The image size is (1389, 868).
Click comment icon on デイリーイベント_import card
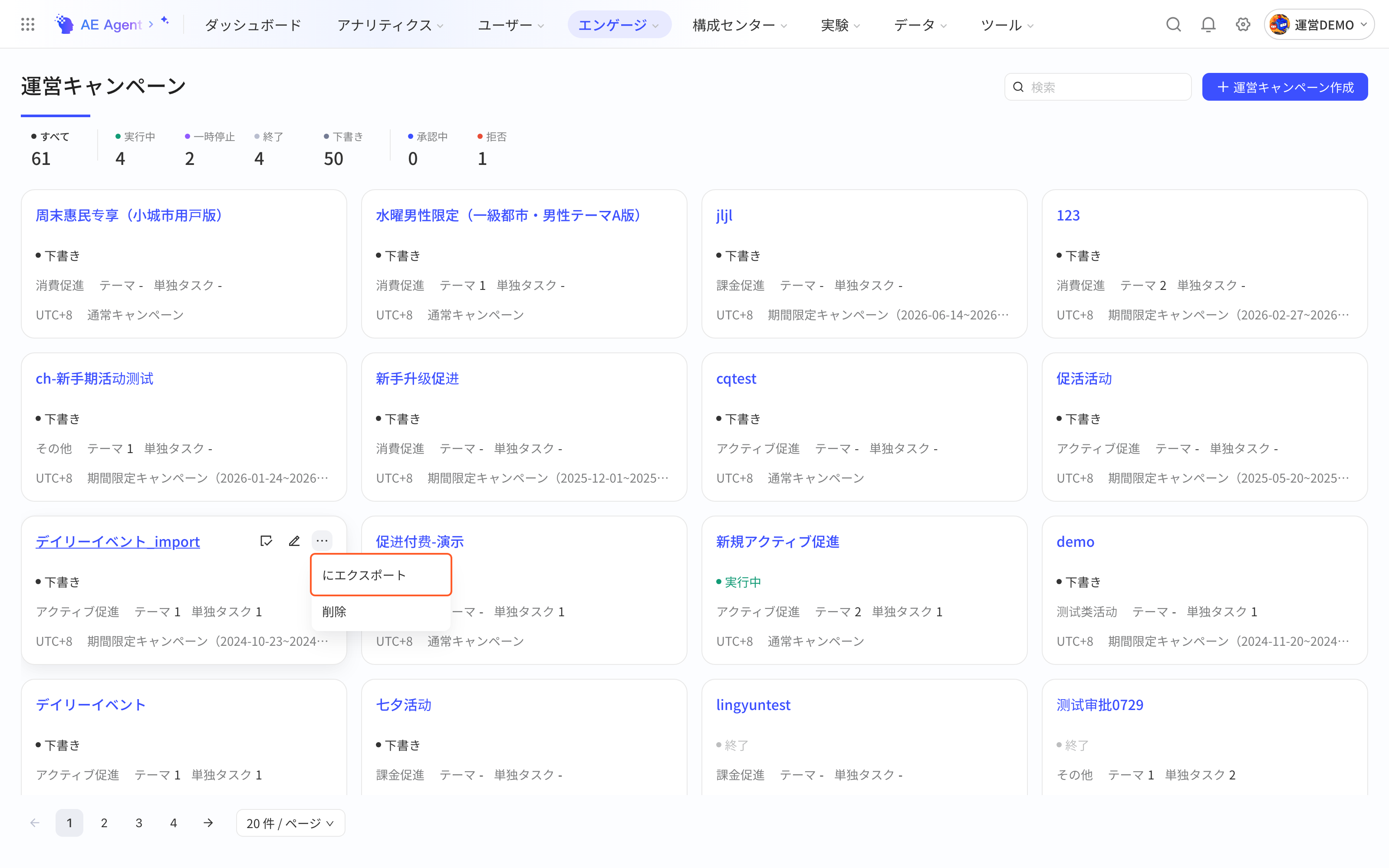[x=266, y=541]
